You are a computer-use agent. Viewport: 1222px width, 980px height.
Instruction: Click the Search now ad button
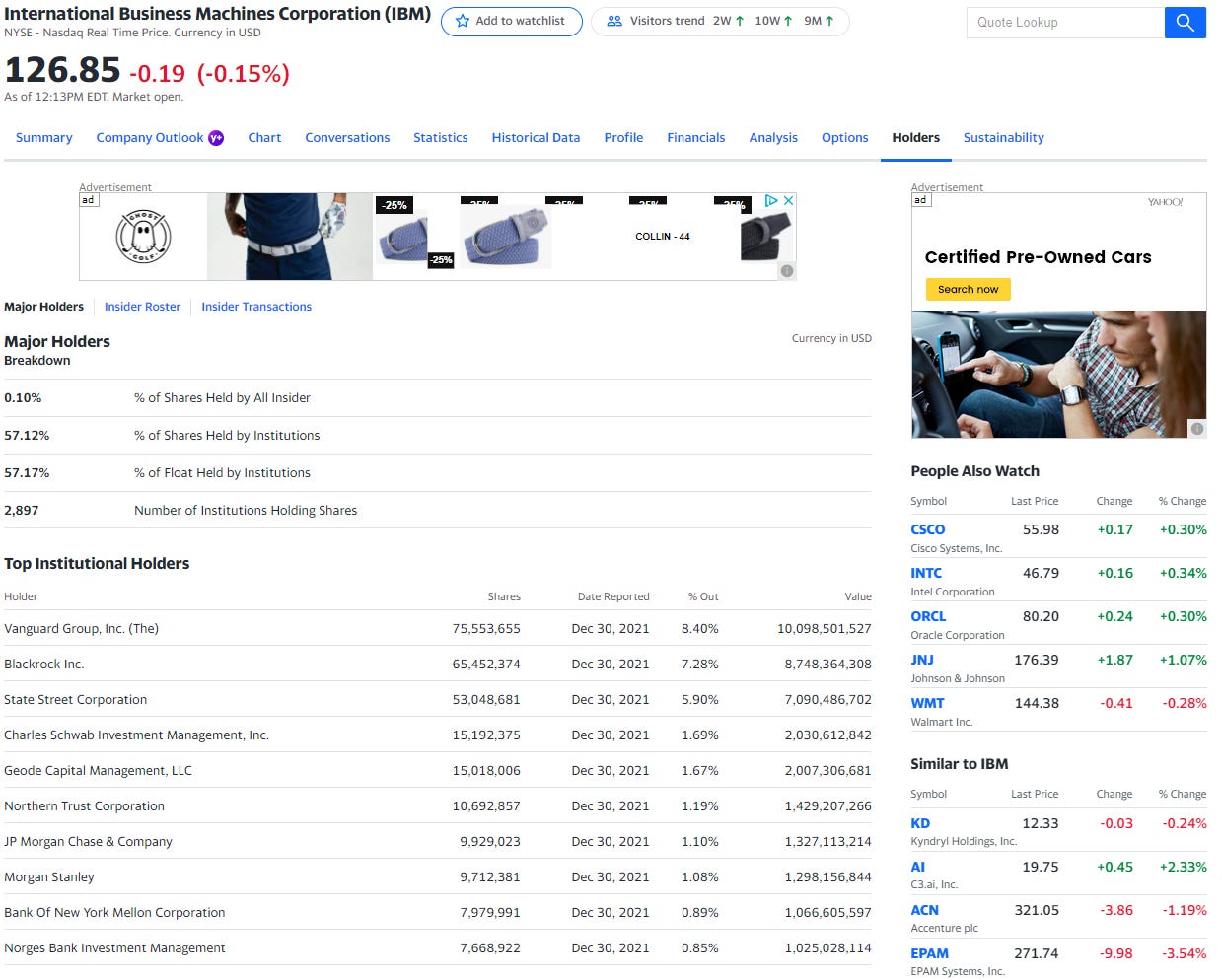[968, 289]
